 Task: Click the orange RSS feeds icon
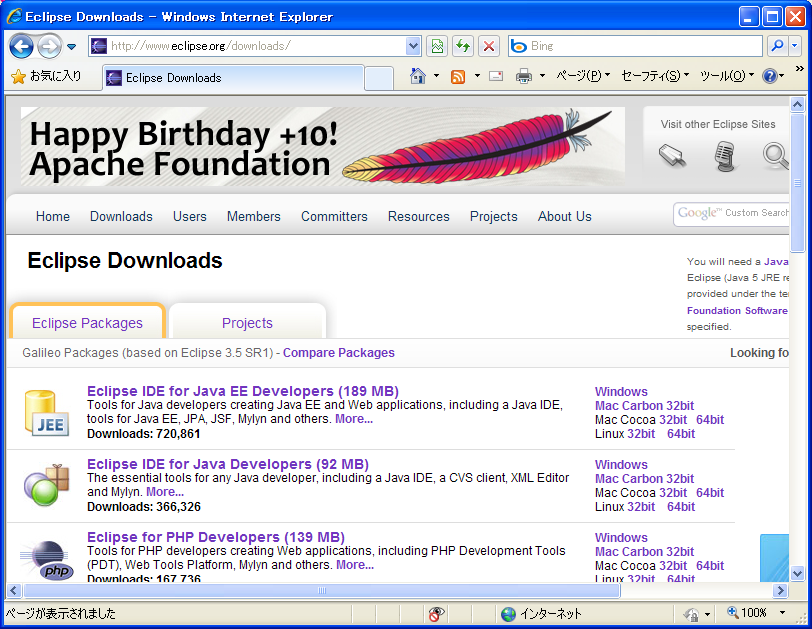click(458, 77)
